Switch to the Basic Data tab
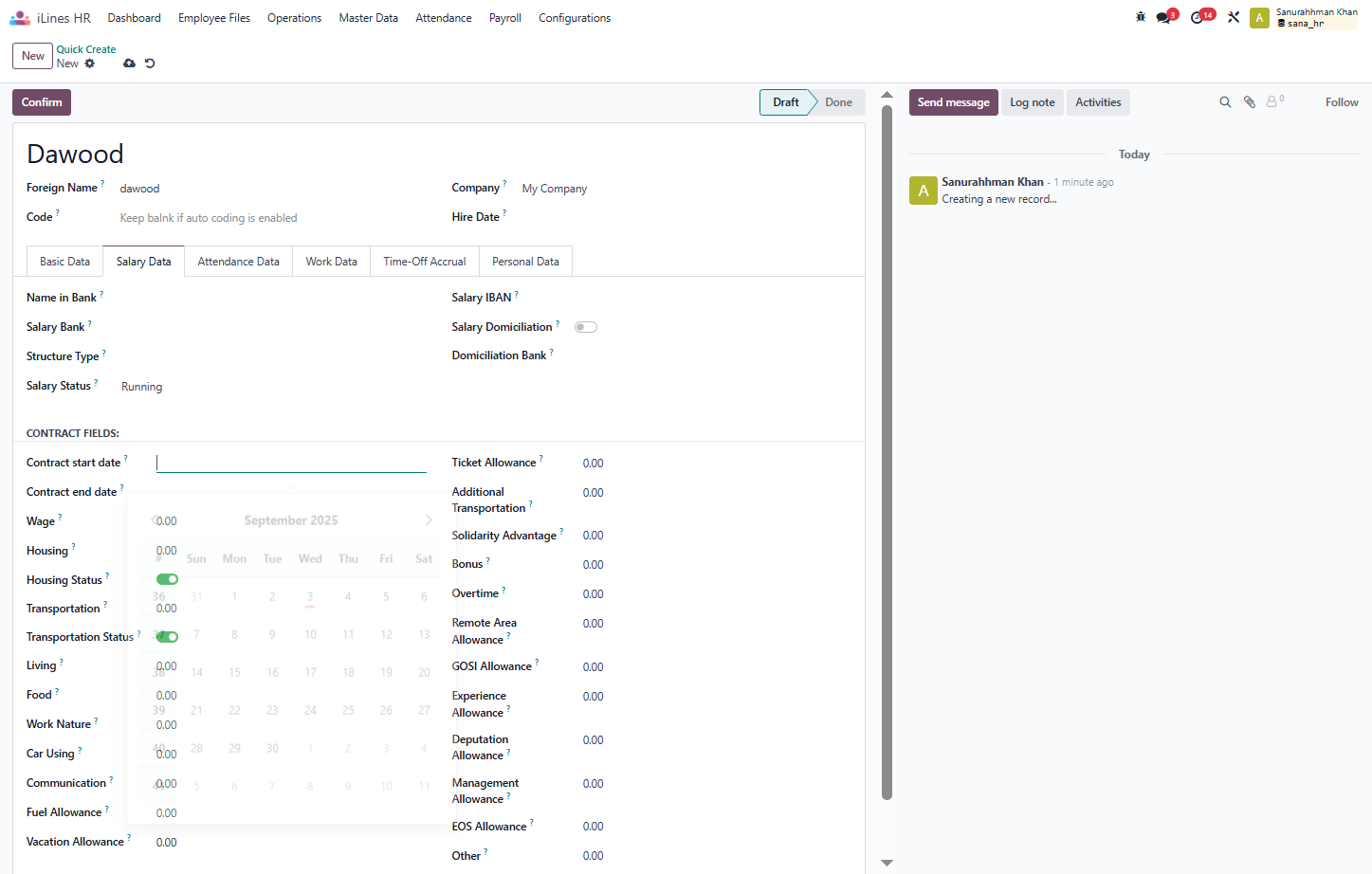 coord(64,262)
